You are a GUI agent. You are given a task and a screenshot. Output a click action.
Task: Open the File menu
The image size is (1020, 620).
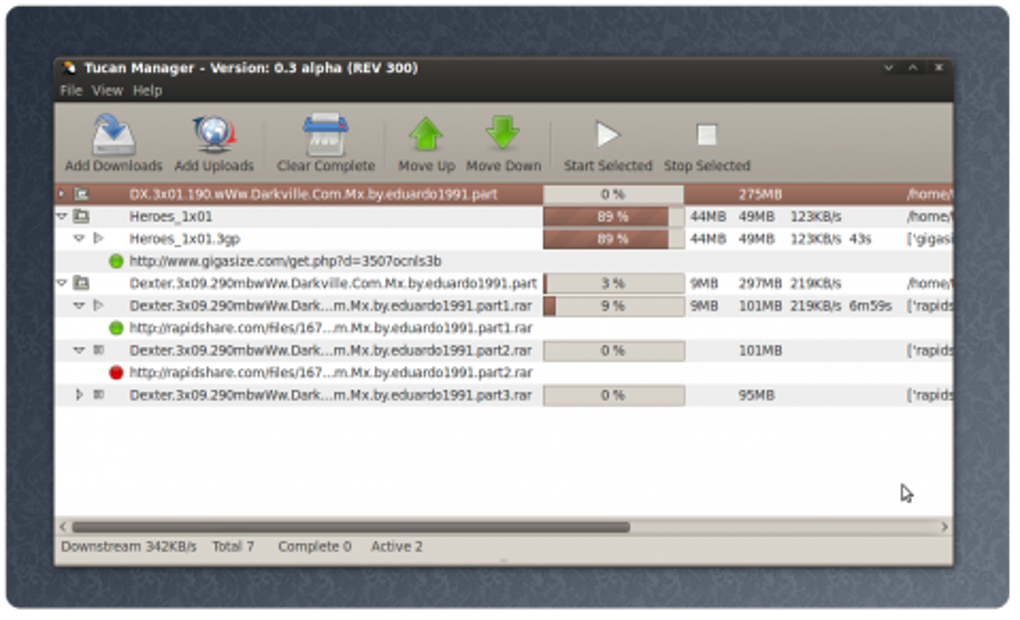point(71,90)
